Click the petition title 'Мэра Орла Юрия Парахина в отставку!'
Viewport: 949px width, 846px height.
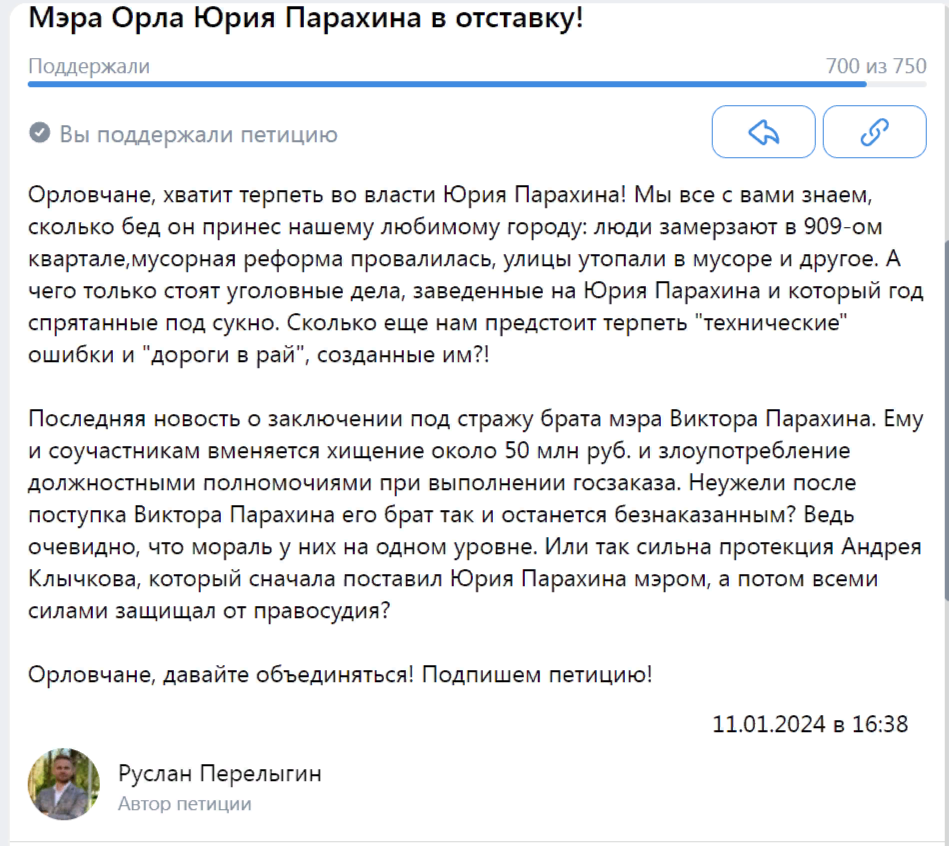[x=306, y=18]
